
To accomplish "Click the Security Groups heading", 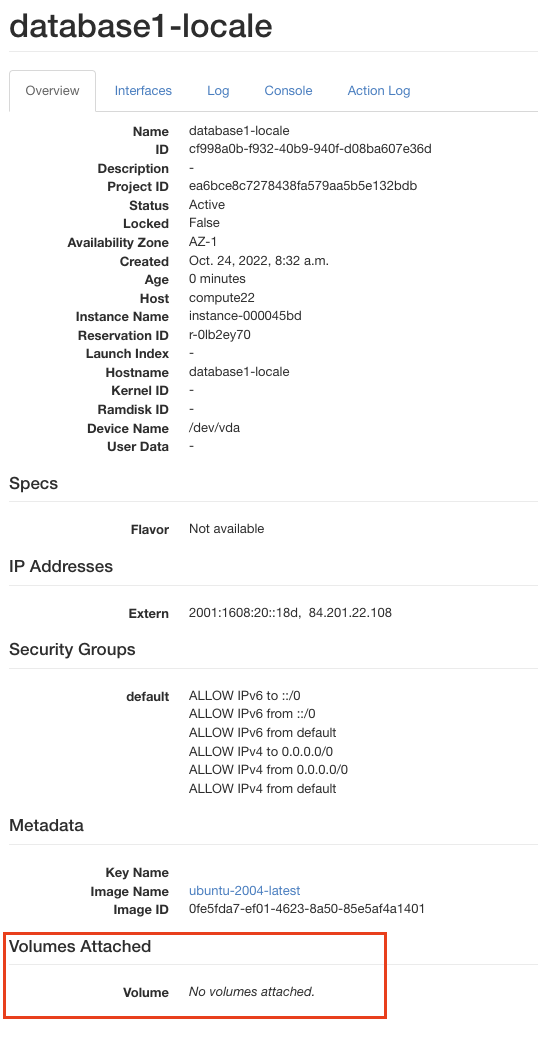I will click(73, 649).
